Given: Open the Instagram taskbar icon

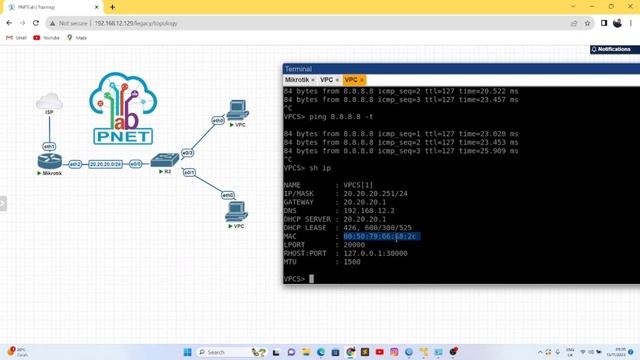Looking at the screenshot, I should (394, 352).
